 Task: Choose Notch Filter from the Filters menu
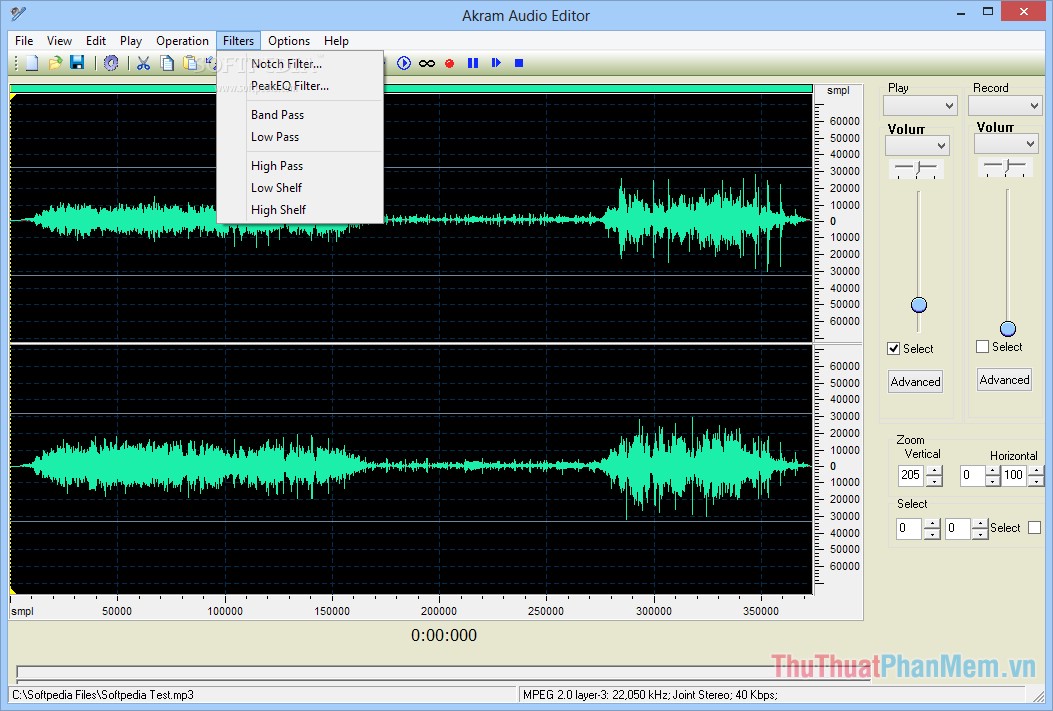[284, 63]
